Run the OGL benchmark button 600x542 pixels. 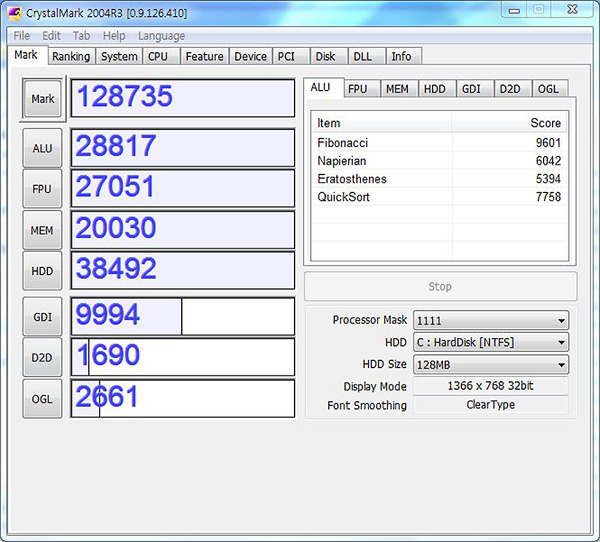42,399
